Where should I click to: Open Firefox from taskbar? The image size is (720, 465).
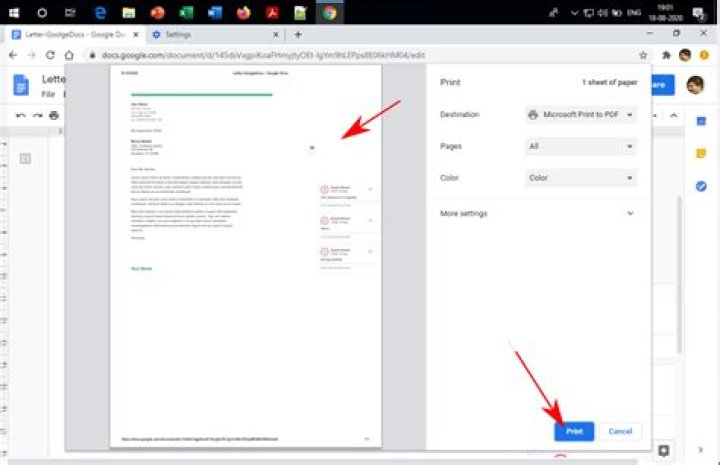pos(243,12)
